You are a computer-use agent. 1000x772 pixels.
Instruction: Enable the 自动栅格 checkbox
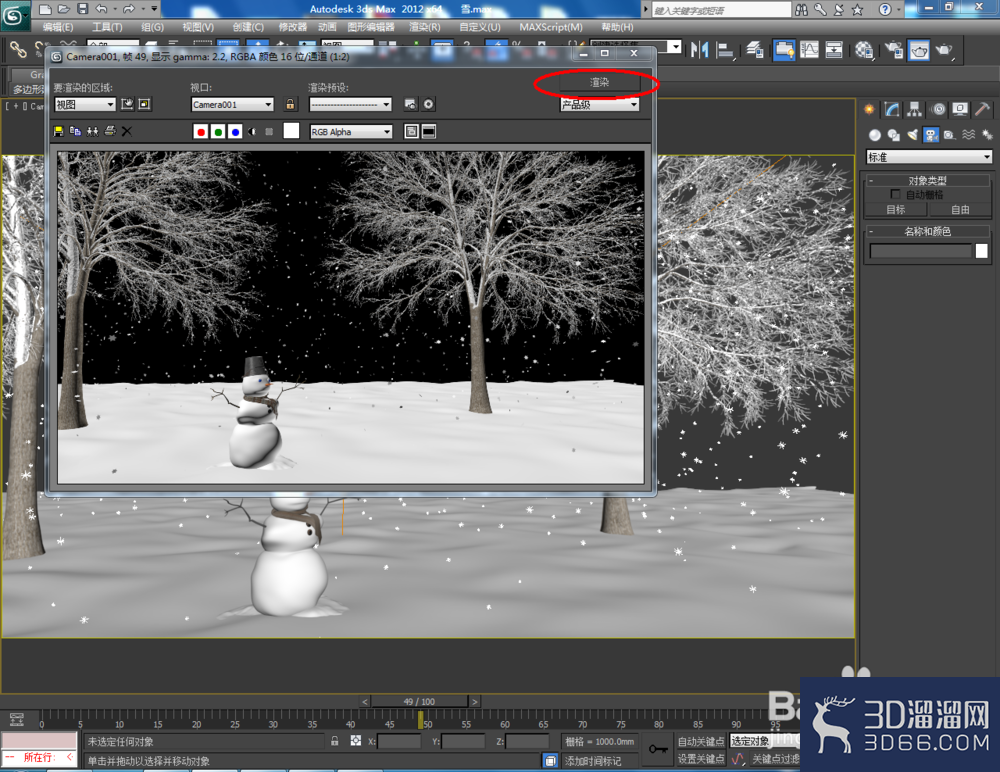(x=895, y=194)
